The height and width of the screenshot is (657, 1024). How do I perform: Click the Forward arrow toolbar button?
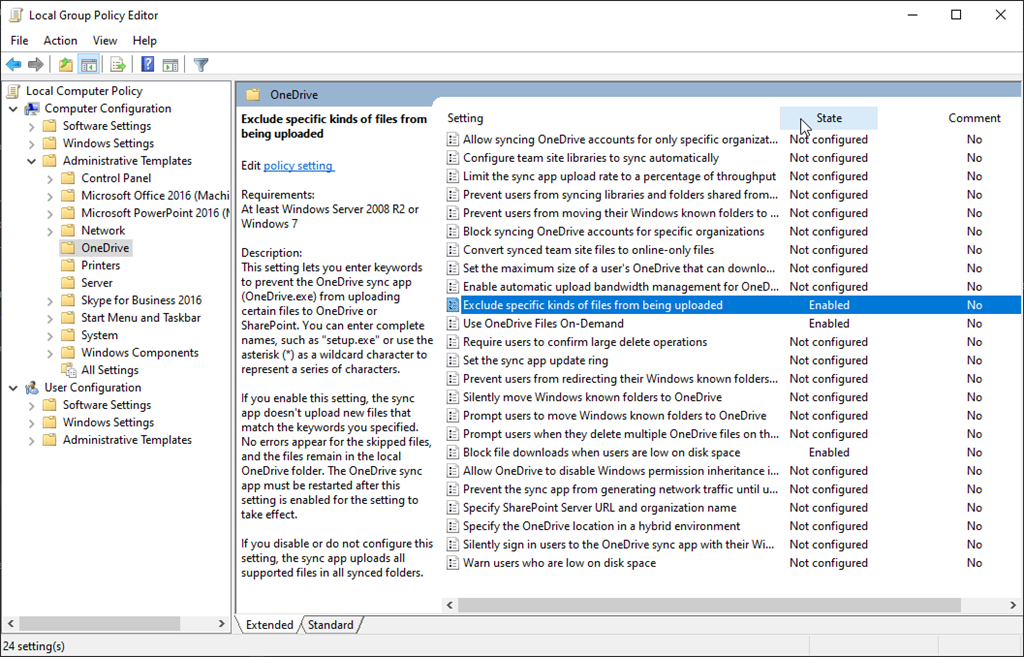click(36, 65)
